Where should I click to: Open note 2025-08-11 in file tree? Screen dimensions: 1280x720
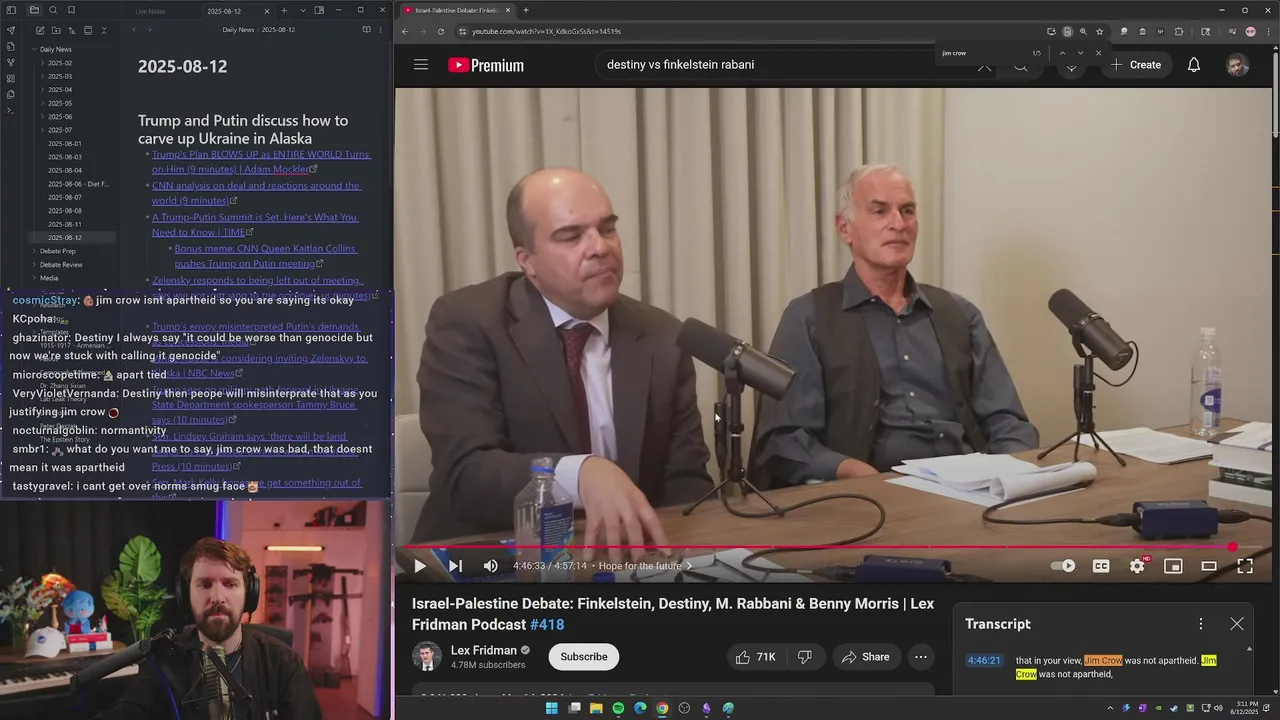coord(65,224)
